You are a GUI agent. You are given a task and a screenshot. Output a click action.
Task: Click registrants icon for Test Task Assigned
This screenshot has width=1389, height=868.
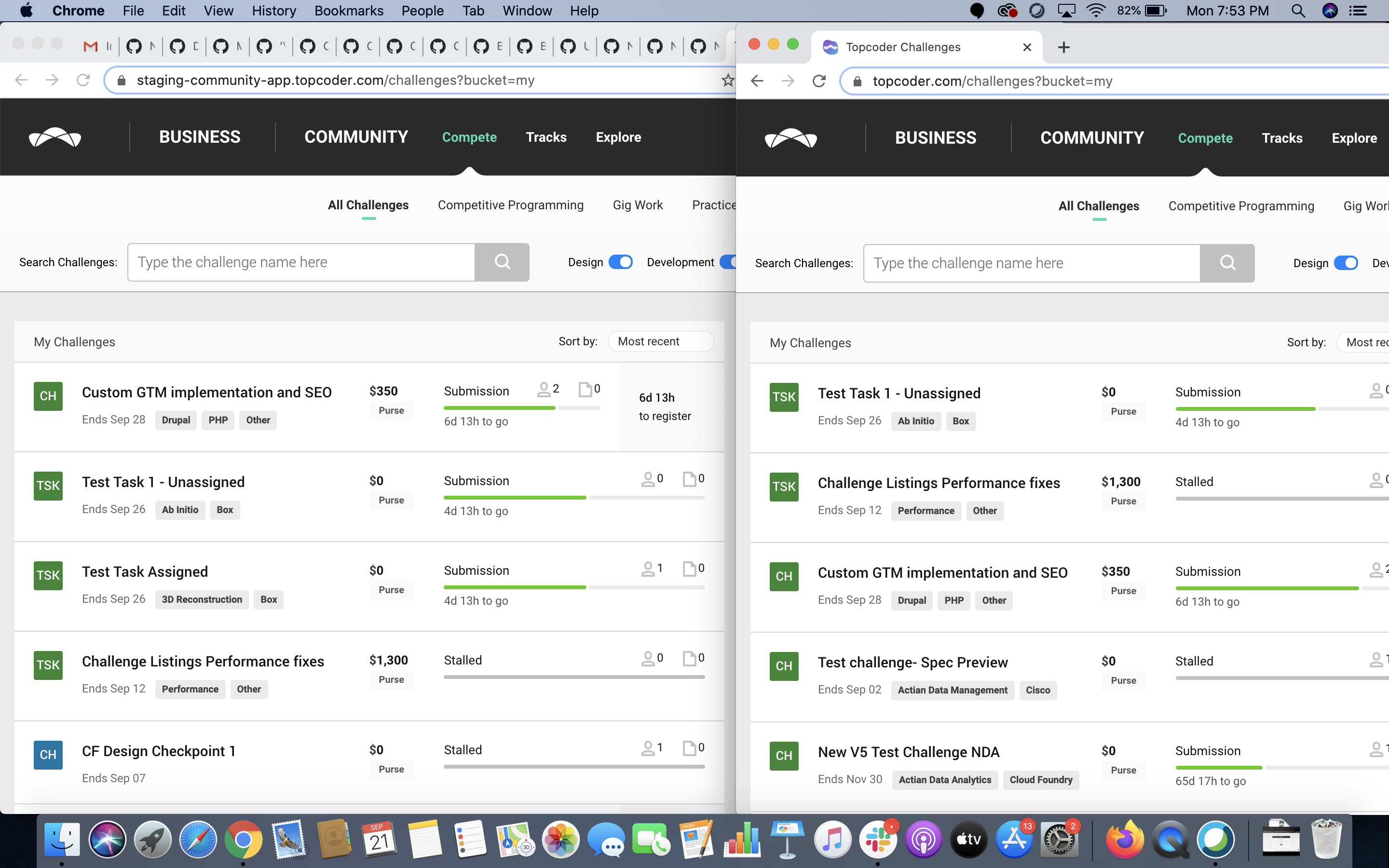coord(647,569)
